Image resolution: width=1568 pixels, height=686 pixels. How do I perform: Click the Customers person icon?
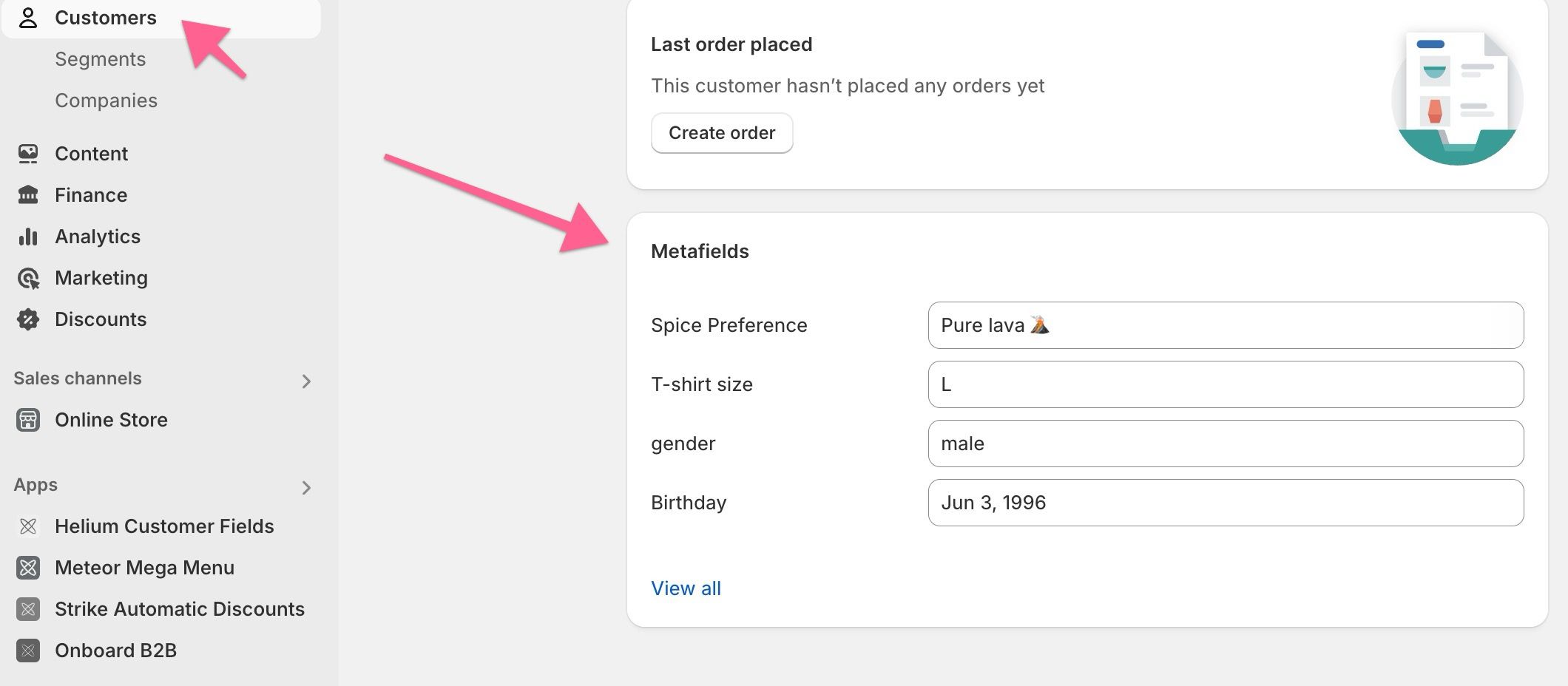pos(28,18)
